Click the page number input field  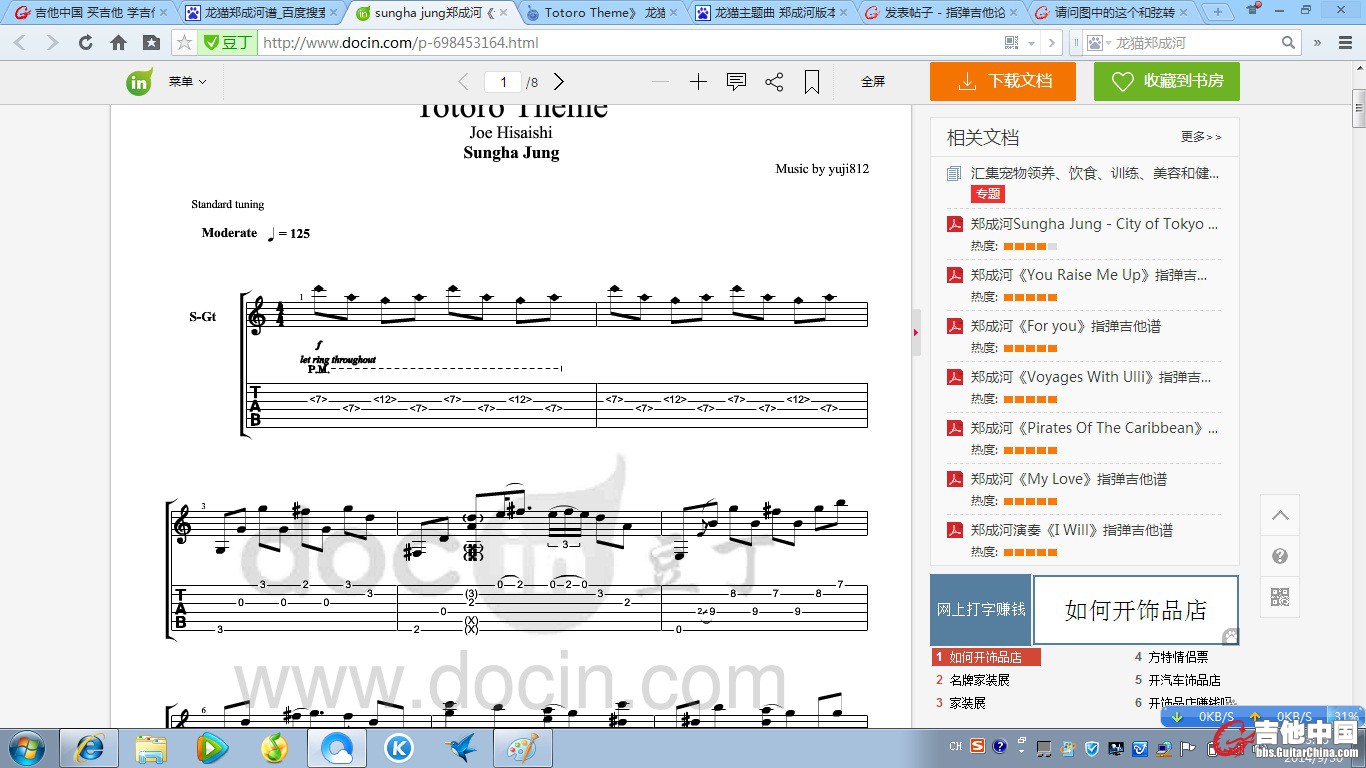[503, 82]
